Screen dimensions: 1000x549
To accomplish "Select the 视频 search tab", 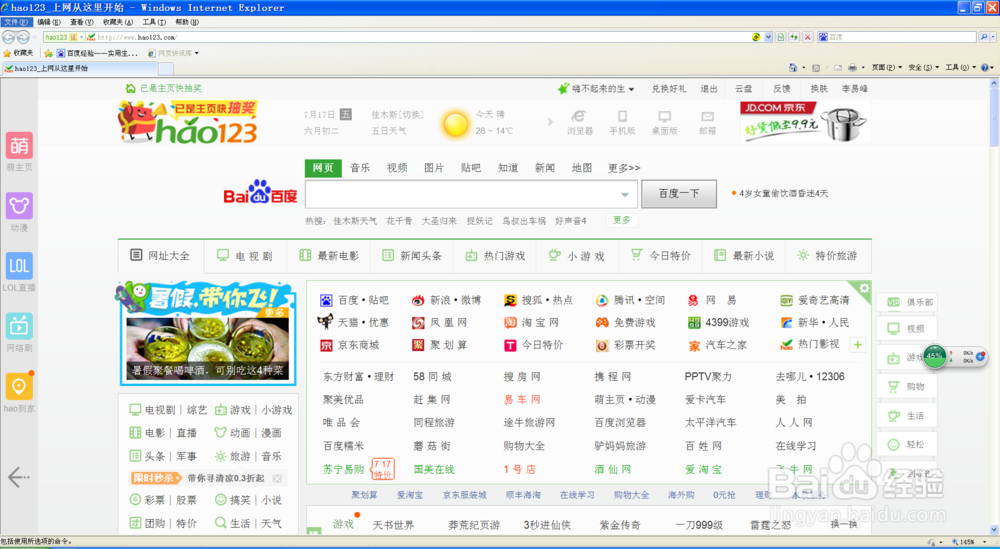I will (397, 168).
